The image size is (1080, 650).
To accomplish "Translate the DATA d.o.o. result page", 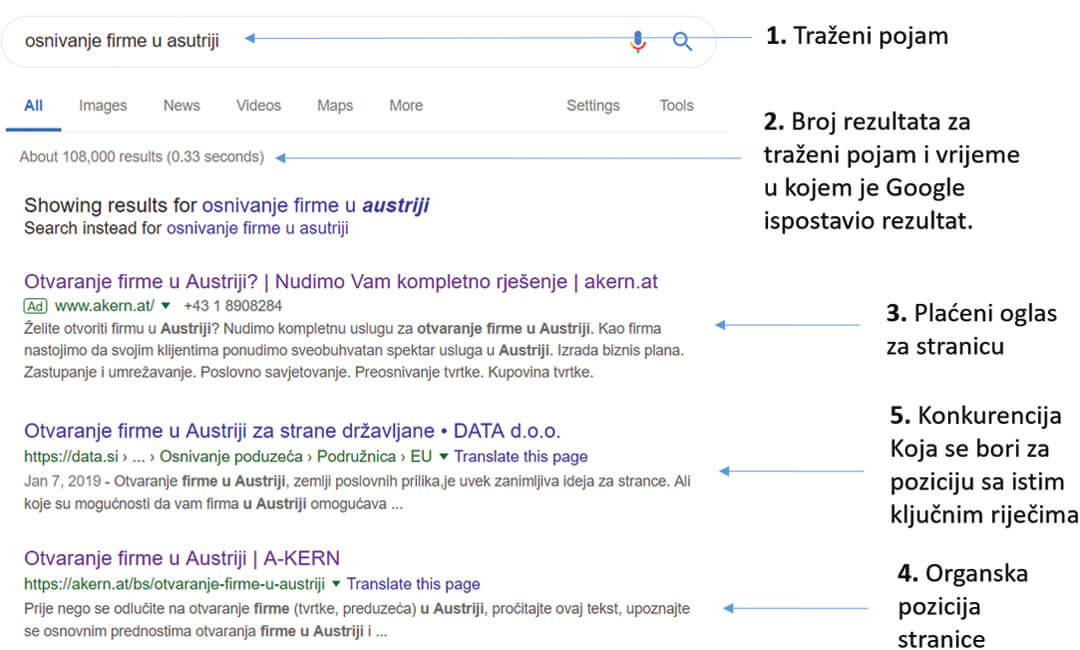I will [x=521, y=457].
